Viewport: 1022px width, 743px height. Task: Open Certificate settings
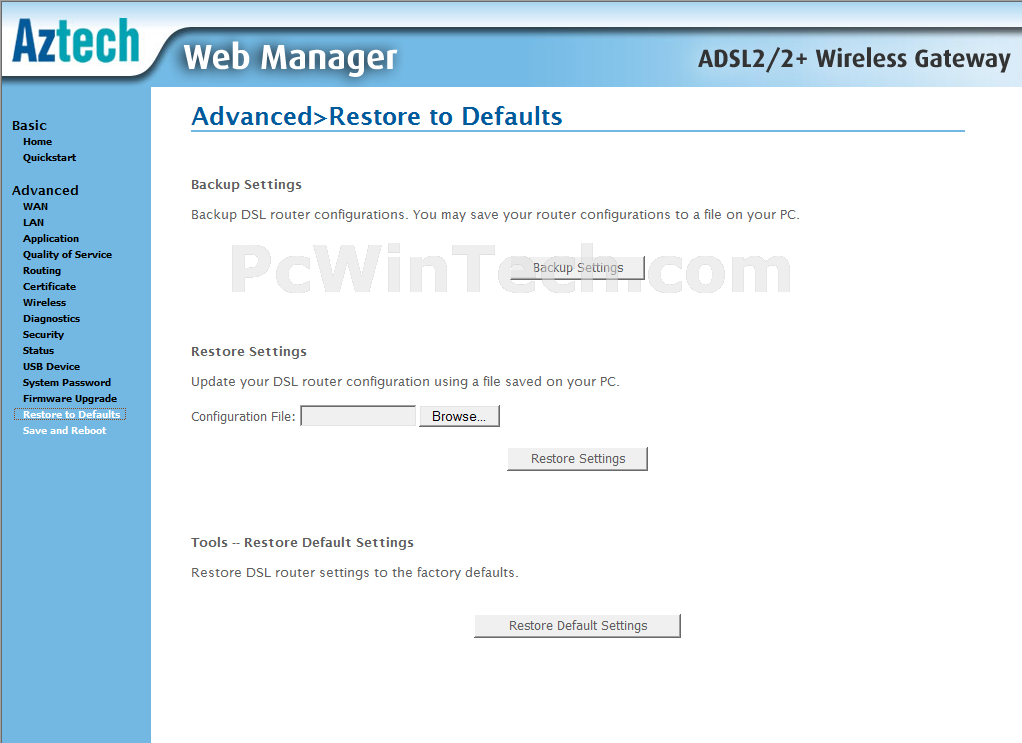tap(50, 287)
